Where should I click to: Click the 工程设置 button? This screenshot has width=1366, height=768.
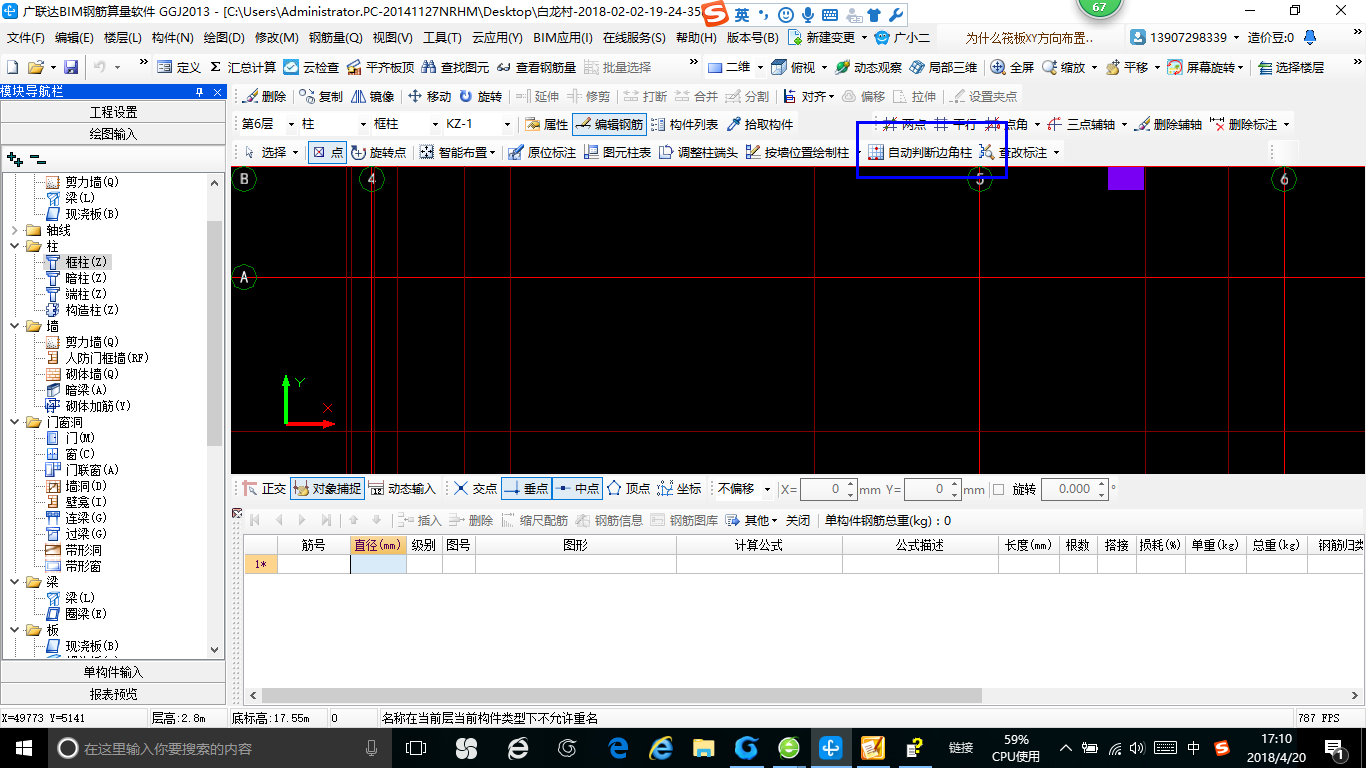113,112
